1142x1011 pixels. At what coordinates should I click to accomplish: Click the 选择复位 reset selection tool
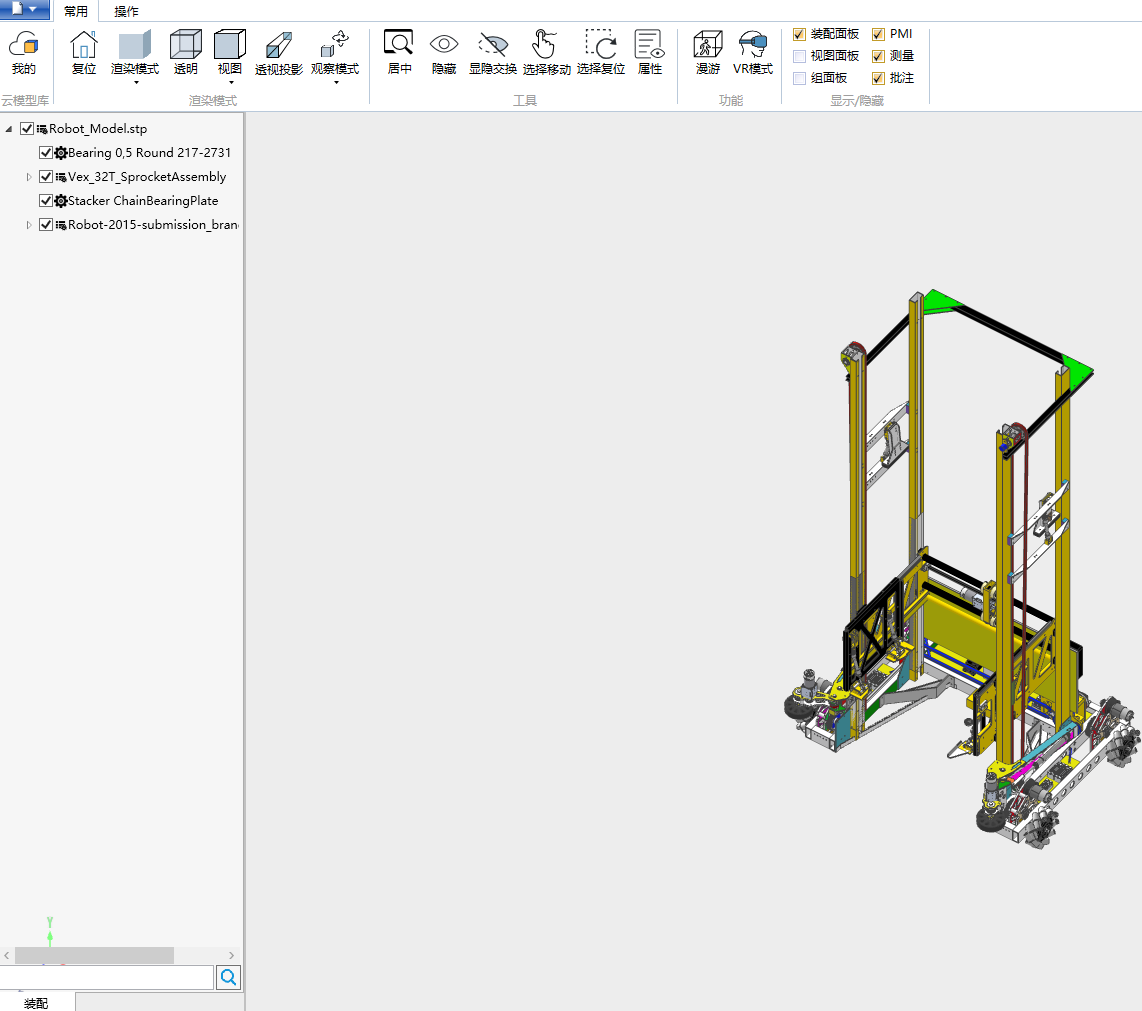click(601, 52)
